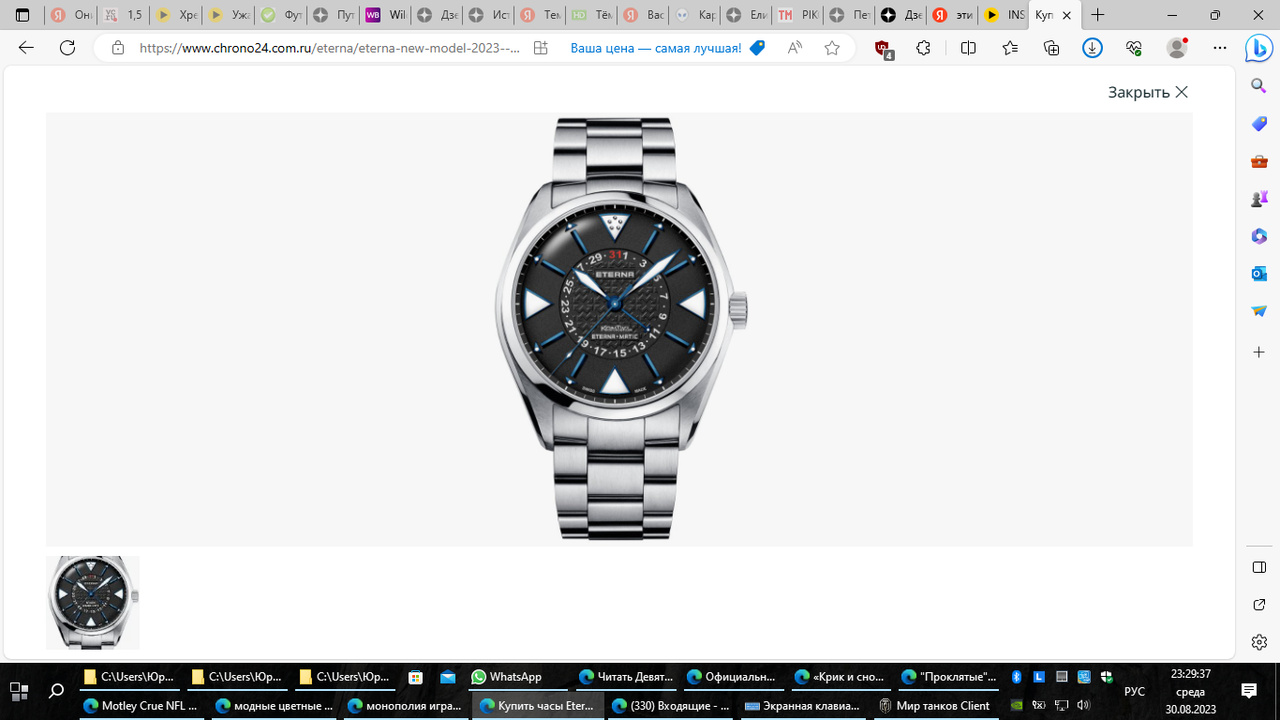This screenshot has width=1280, height=720.
Task: Click the Games chess icon in sidebar
Action: 1259,199
